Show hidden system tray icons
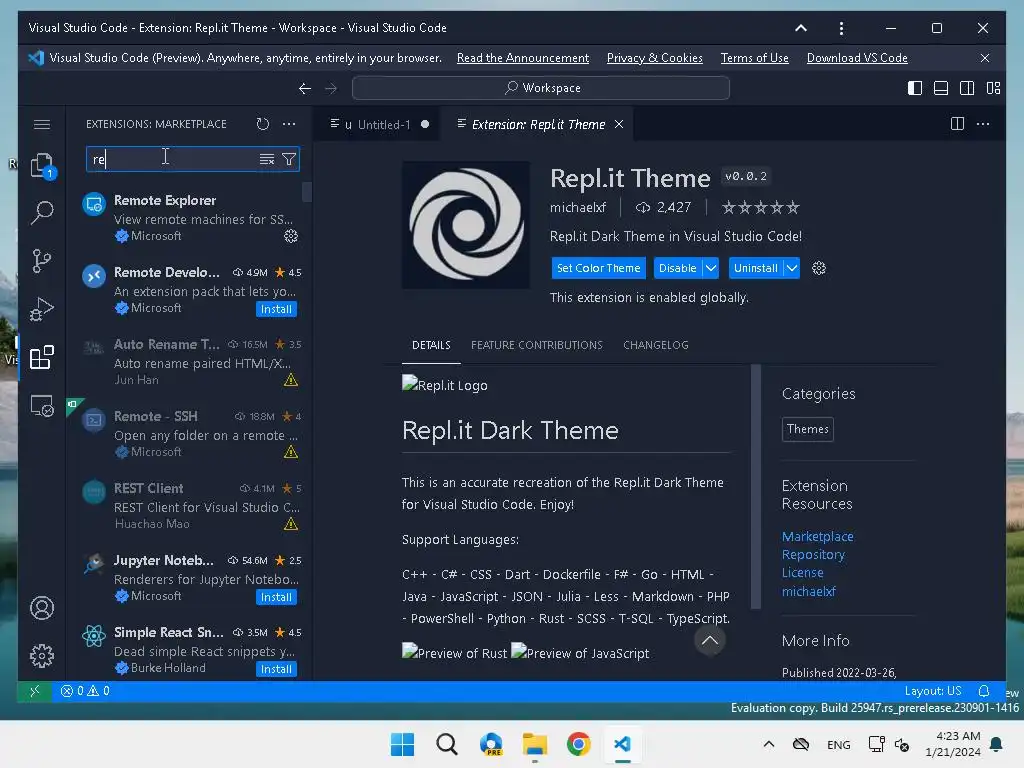 pyautogui.click(x=769, y=744)
